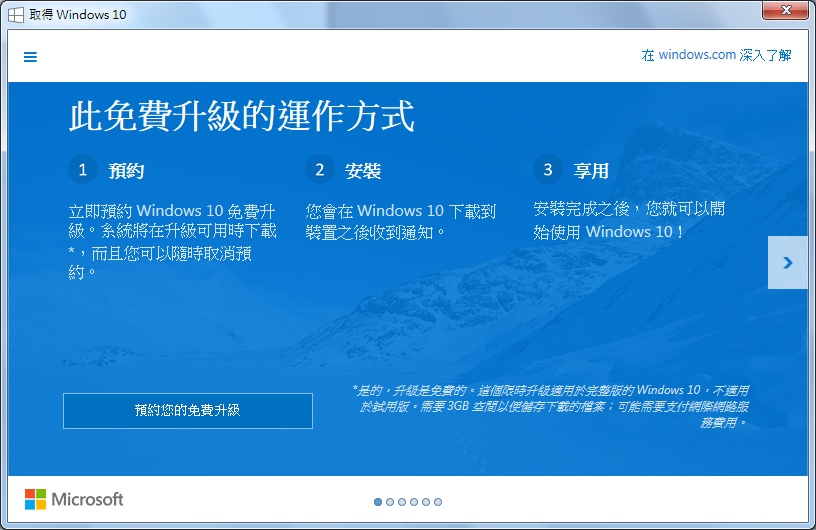The image size is (816, 530).
Task: Click the 立即預約 Windows 10 免費升級 paragraph
Action: 172,242
